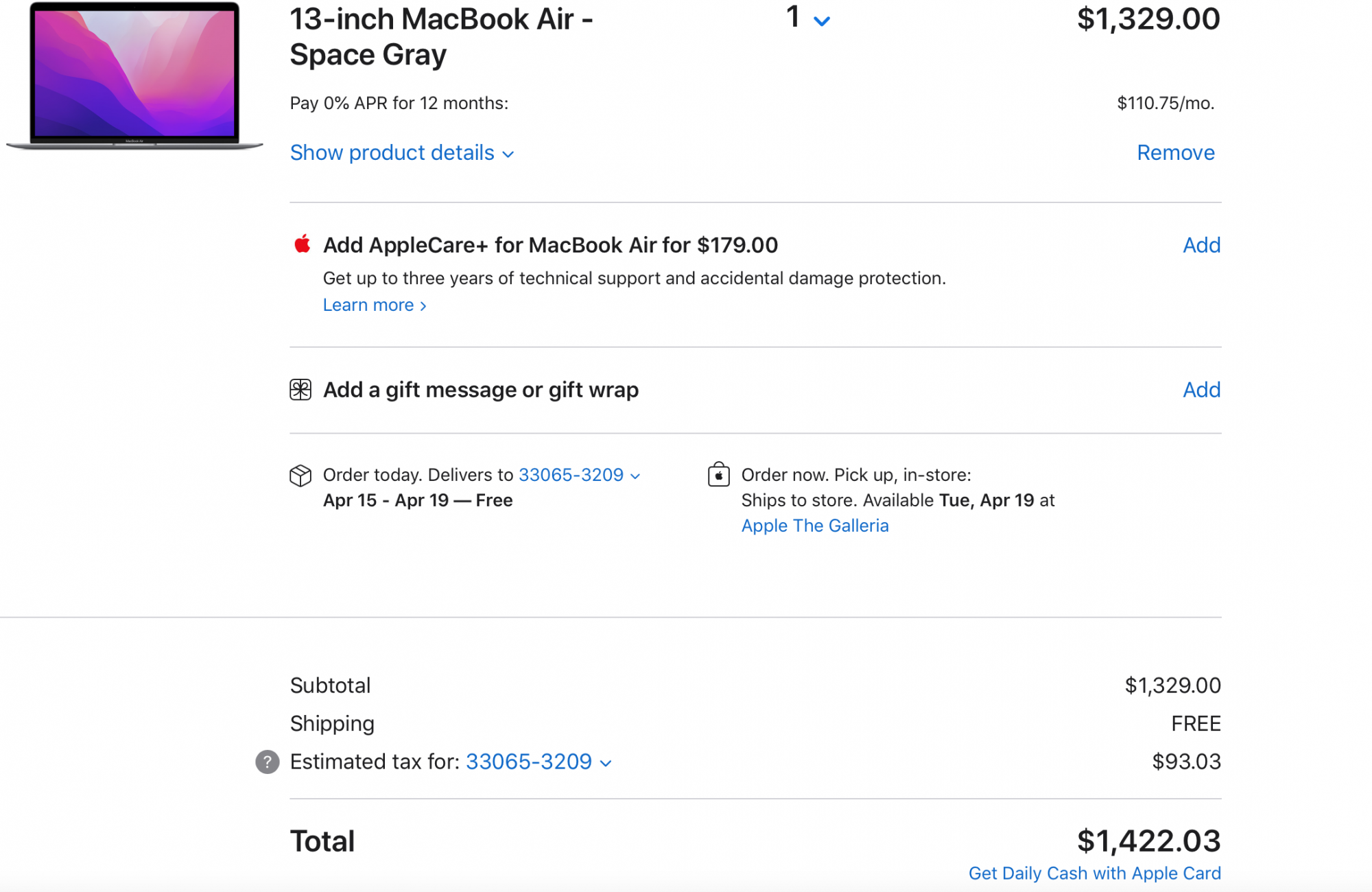Screen dimensions: 1372x892
Task: Click the red Apple logo beside AppleCare+
Action: point(302,244)
